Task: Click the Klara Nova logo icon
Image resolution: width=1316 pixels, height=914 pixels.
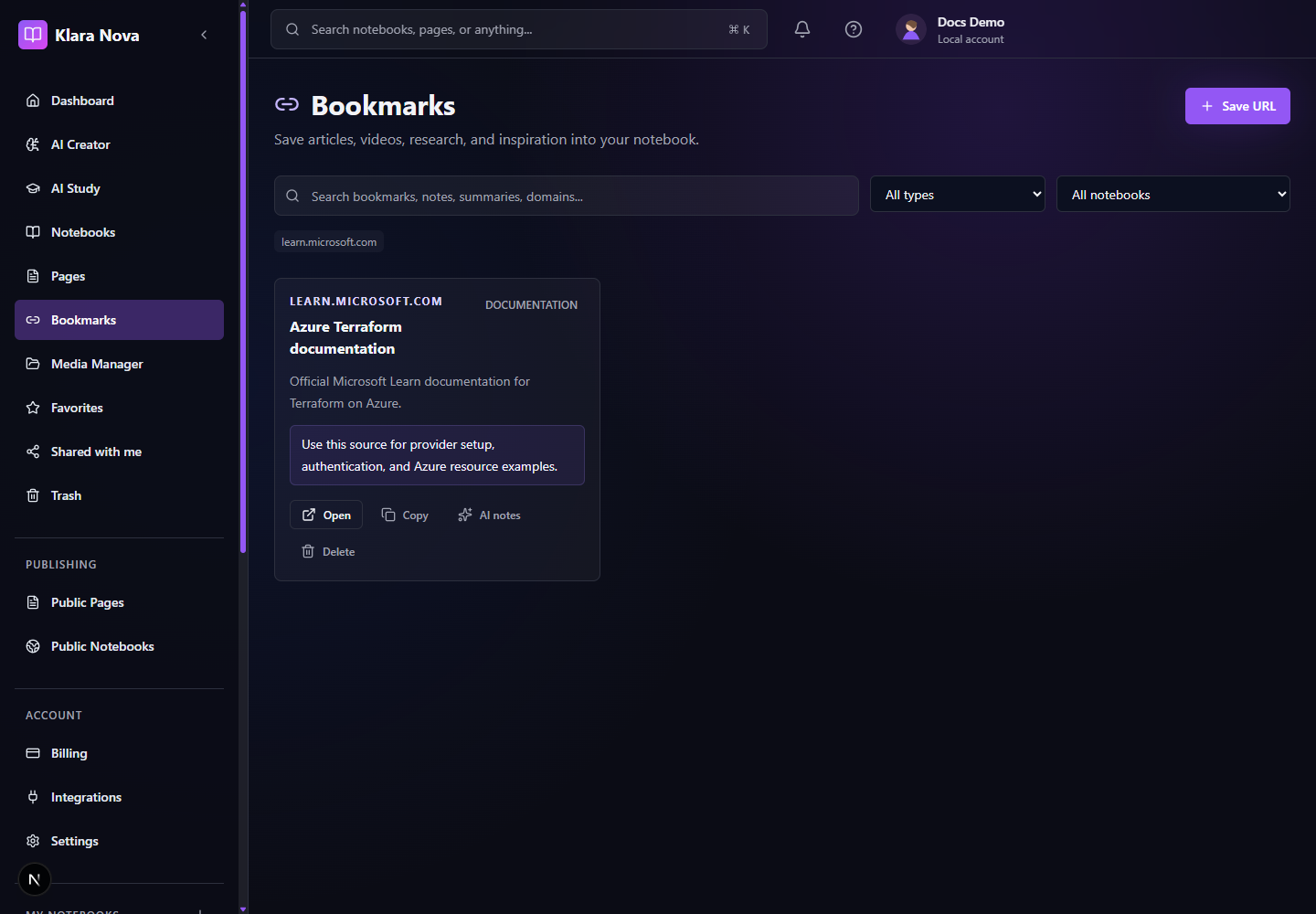Action: 33,35
